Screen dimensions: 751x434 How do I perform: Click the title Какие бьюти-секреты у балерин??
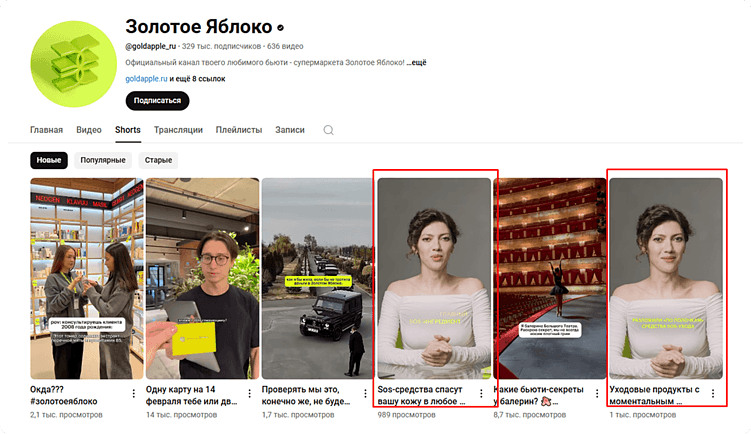point(539,395)
